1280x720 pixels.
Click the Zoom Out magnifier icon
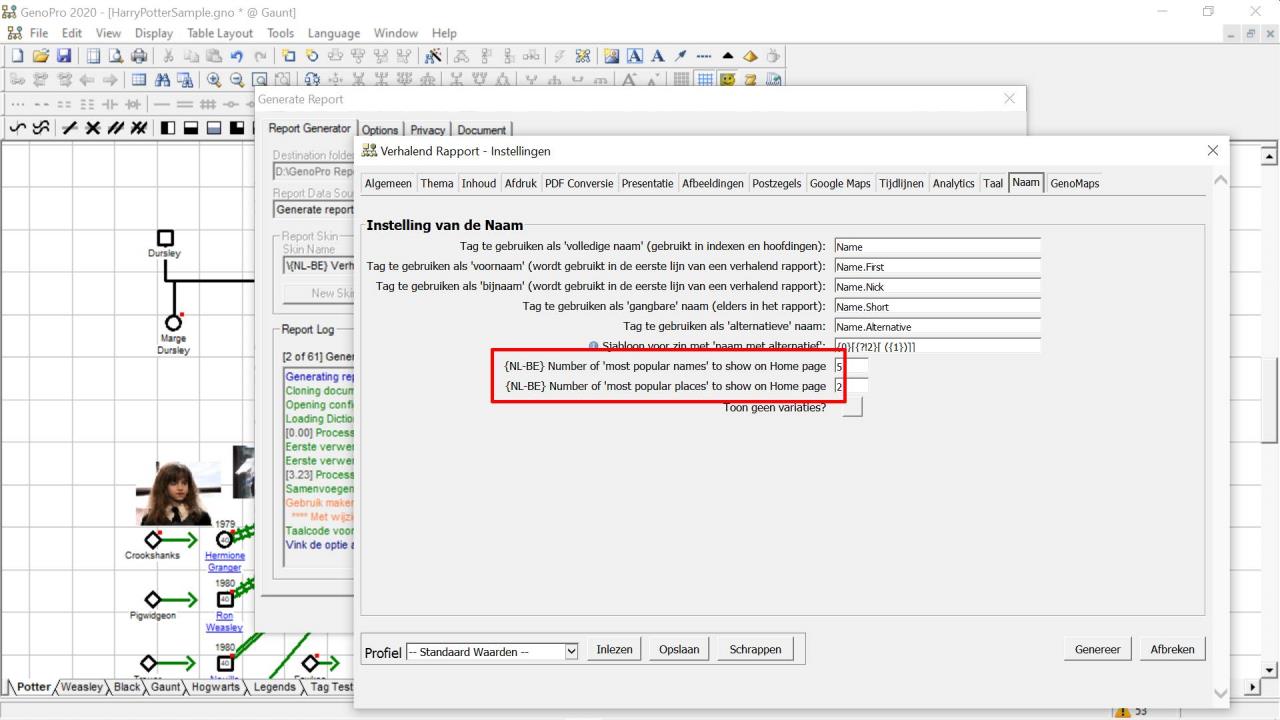(237, 81)
